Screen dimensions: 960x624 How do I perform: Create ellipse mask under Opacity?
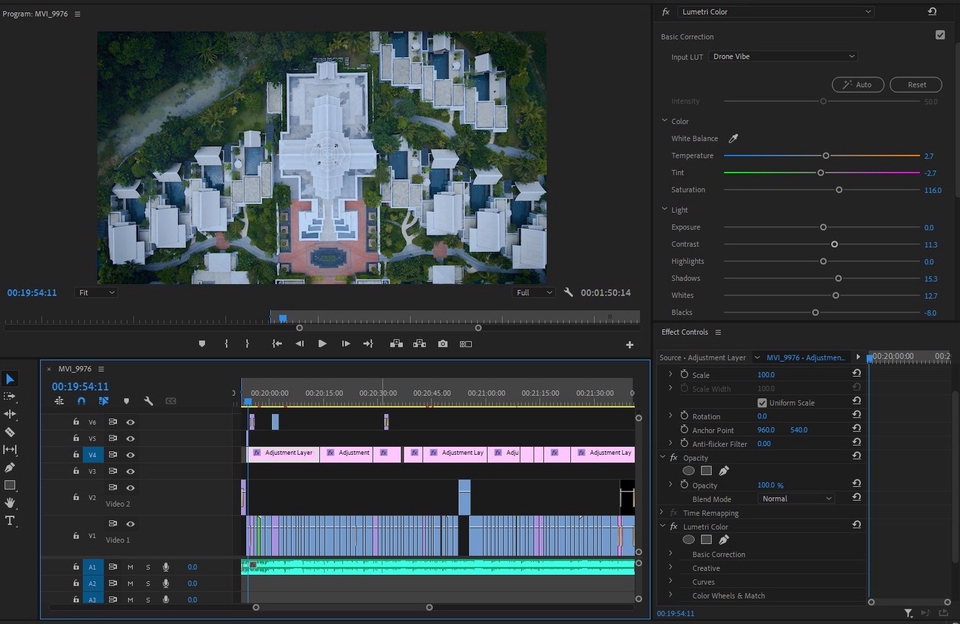(x=689, y=471)
